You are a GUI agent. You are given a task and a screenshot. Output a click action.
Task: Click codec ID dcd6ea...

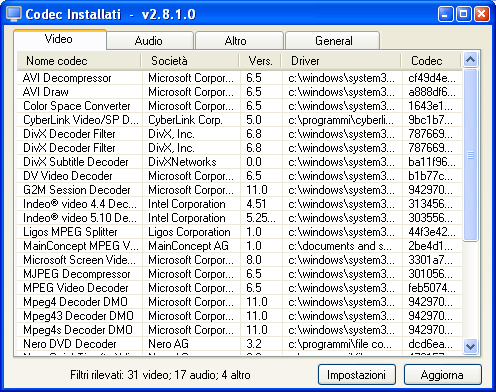coord(430,344)
